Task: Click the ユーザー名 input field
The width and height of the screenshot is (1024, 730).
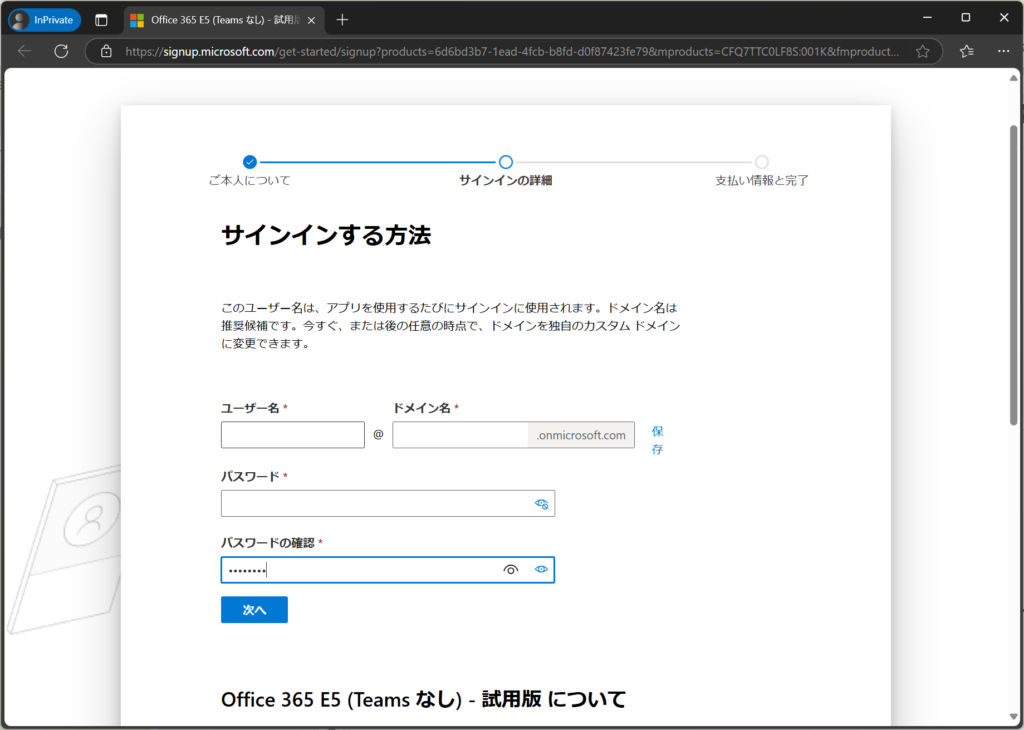Action: click(292, 435)
